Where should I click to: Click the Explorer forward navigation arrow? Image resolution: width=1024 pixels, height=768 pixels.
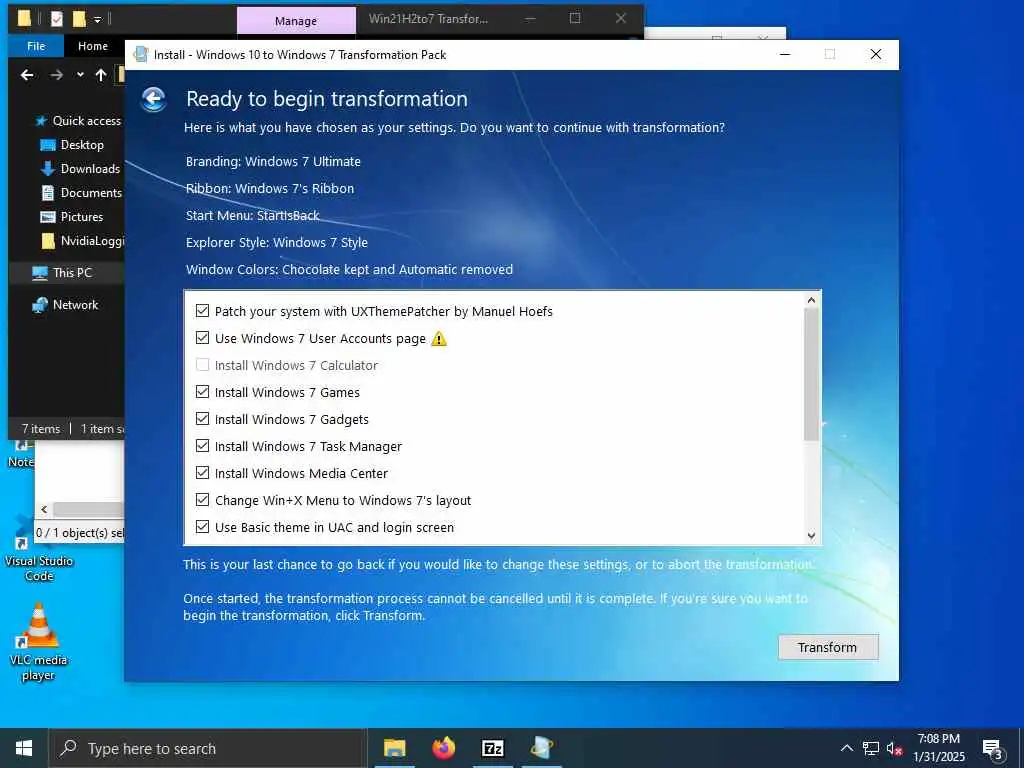click(x=57, y=75)
